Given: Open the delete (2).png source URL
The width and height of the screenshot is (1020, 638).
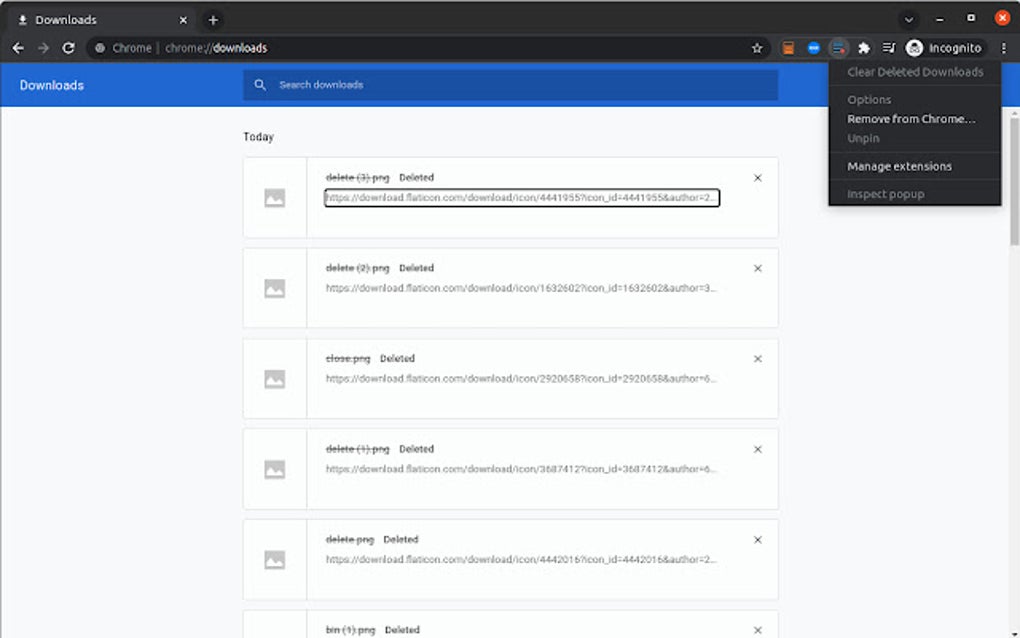Looking at the screenshot, I should point(521,288).
